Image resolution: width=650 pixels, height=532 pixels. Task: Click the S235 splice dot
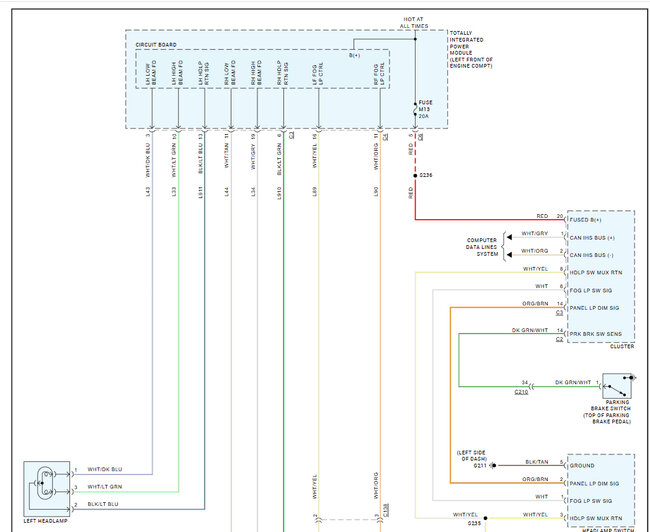(x=485, y=518)
